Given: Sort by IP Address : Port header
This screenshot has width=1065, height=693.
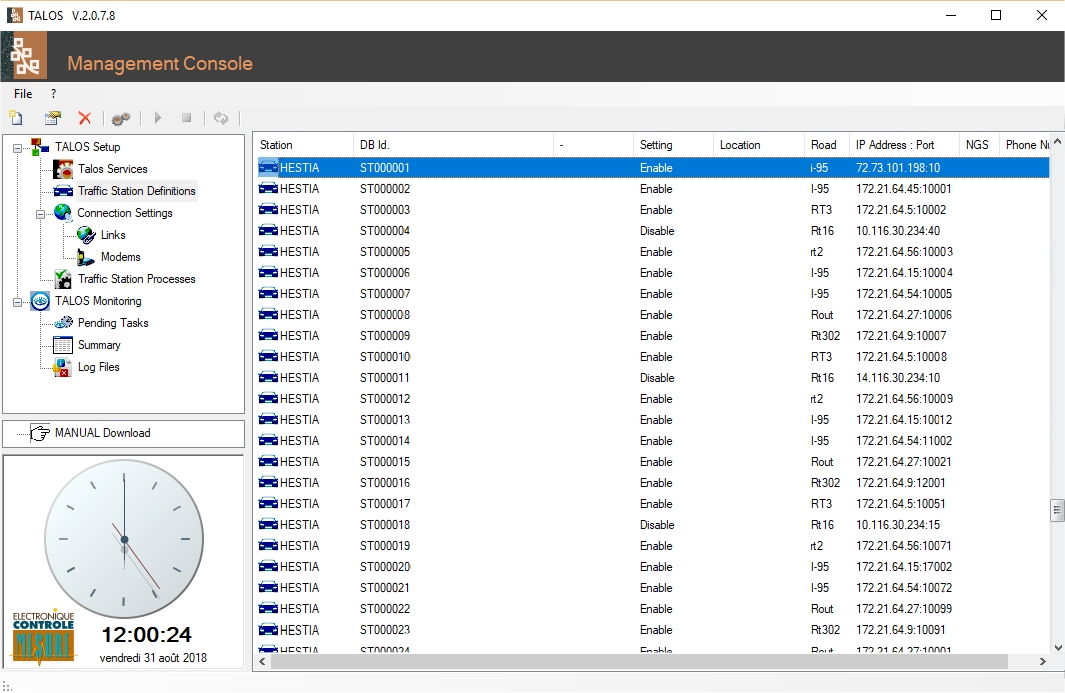Looking at the screenshot, I should [x=903, y=145].
